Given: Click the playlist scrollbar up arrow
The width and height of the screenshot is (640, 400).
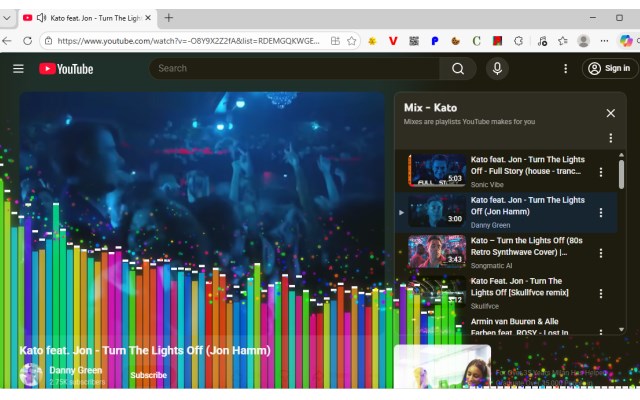Looking at the screenshot, I should (x=621, y=155).
